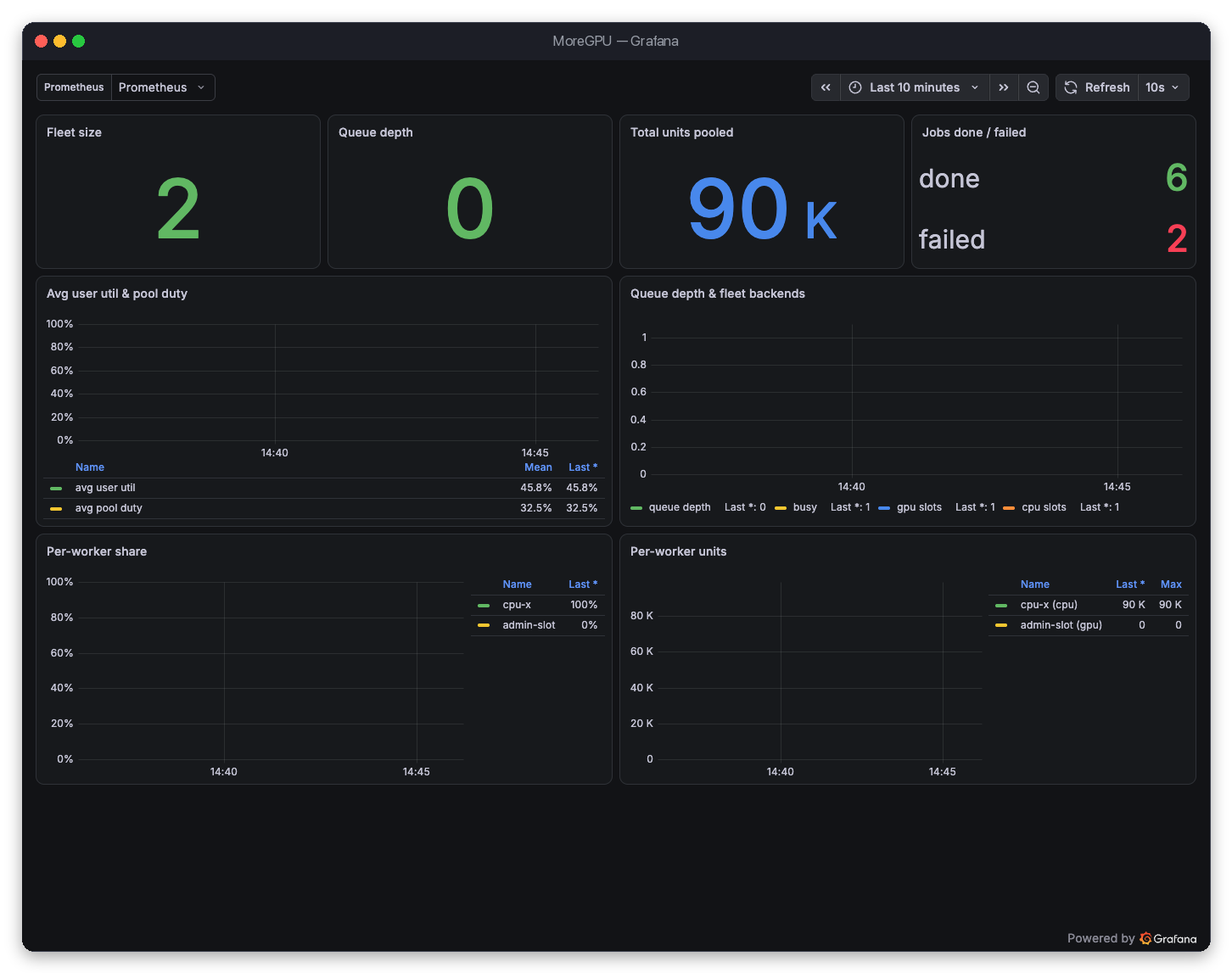Open the Last 10 minutes time picker

[915, 87]
